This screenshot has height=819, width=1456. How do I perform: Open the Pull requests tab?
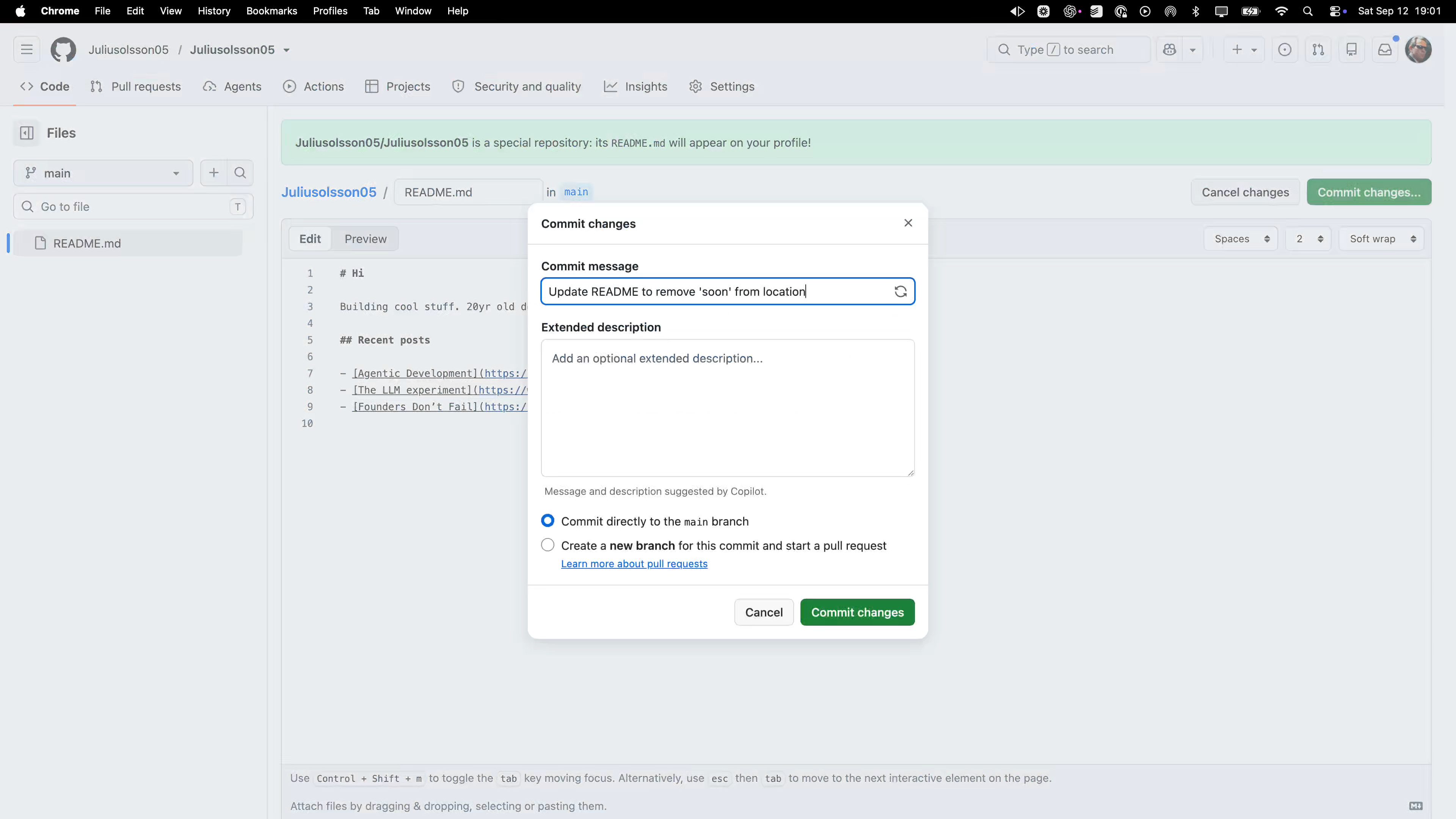tap(136, 86)
